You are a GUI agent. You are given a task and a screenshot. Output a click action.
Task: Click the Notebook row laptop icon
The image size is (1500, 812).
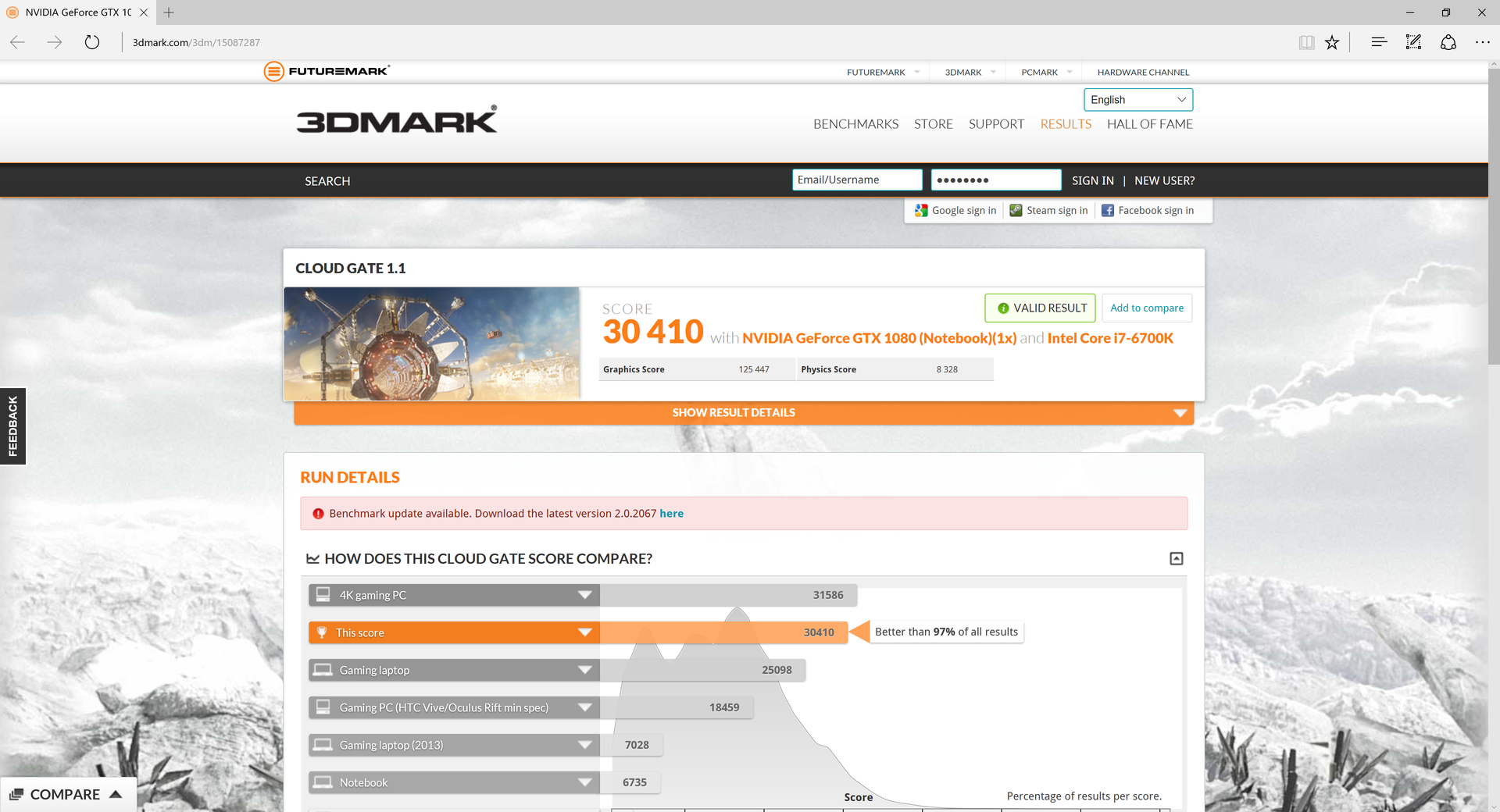tap(323, 782)
